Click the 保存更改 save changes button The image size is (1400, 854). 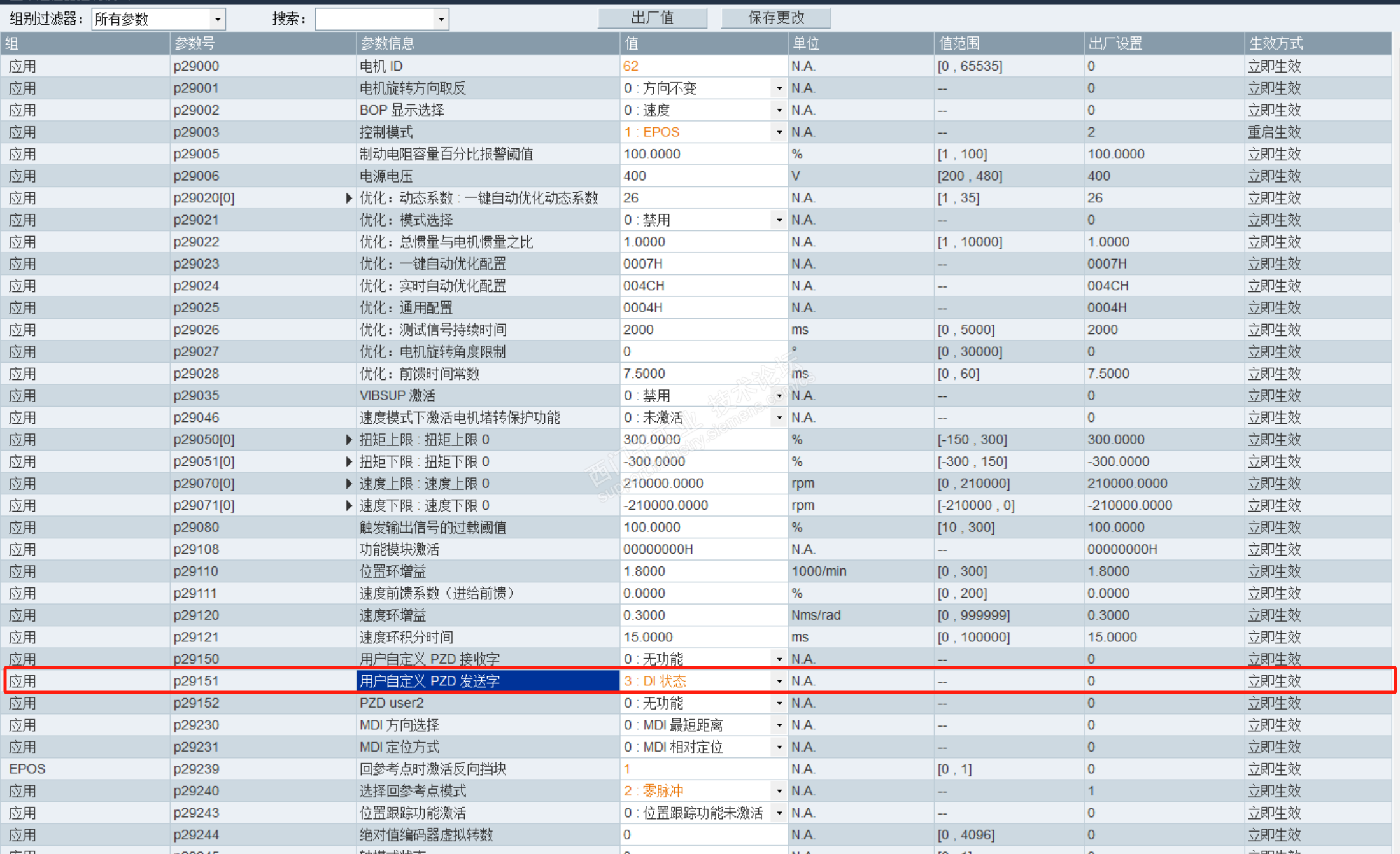tap(775, 18)
